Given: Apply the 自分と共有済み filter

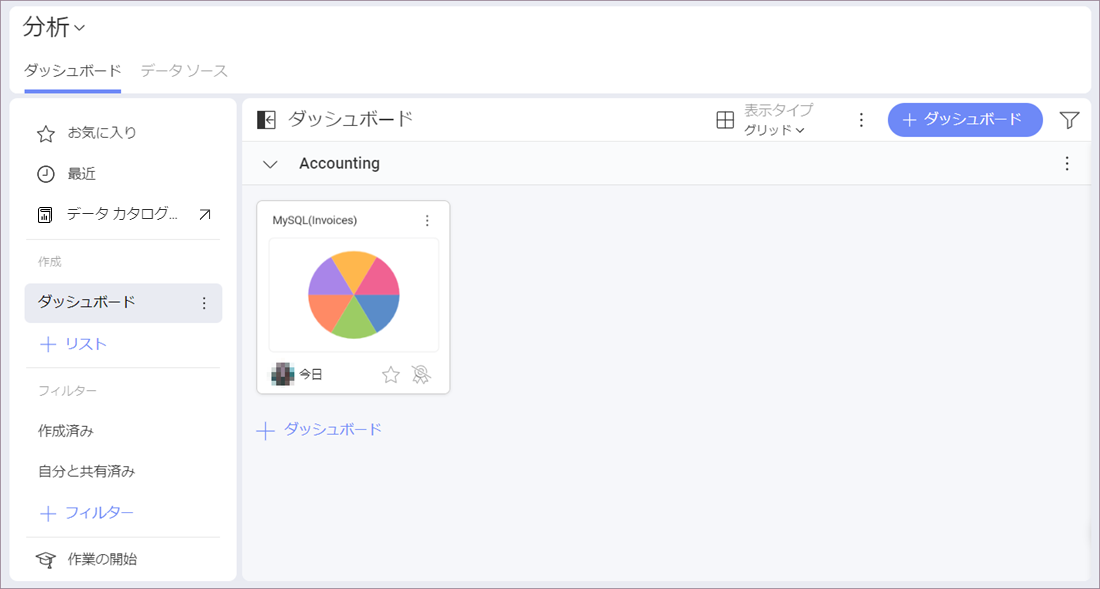Looking at the screenshot, I should click(x=86, y=472).
